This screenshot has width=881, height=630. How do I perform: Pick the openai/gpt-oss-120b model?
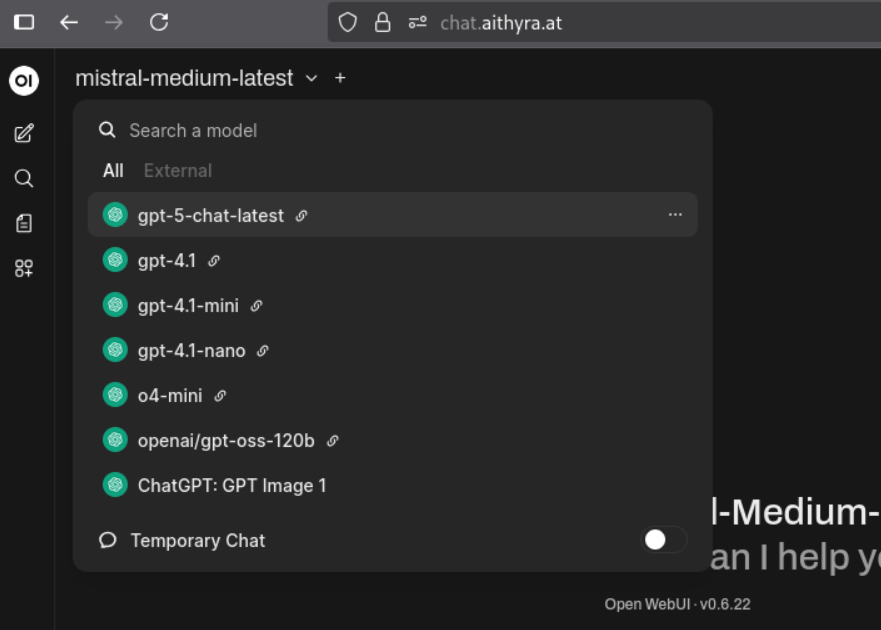coord(226,441)
